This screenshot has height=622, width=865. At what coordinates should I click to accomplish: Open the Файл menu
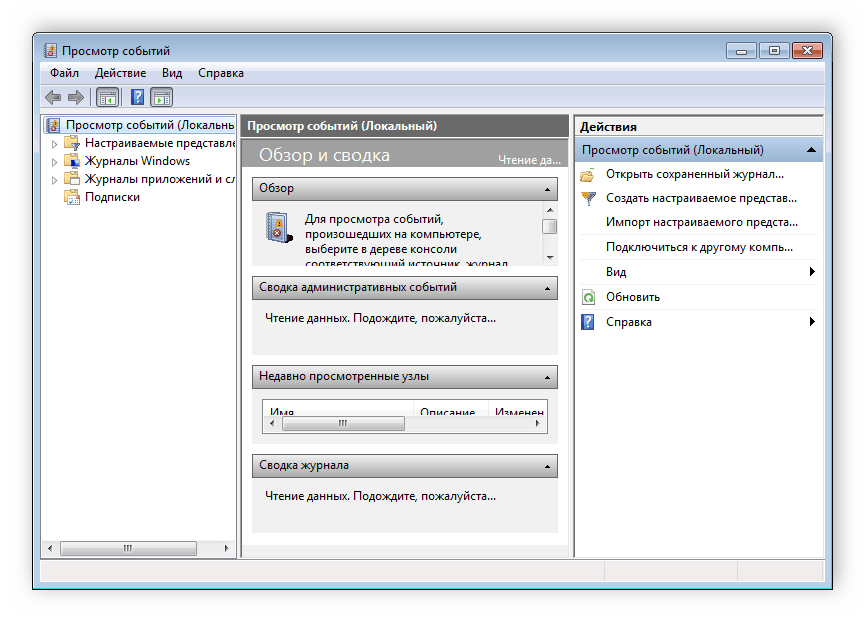pos(63,72)
